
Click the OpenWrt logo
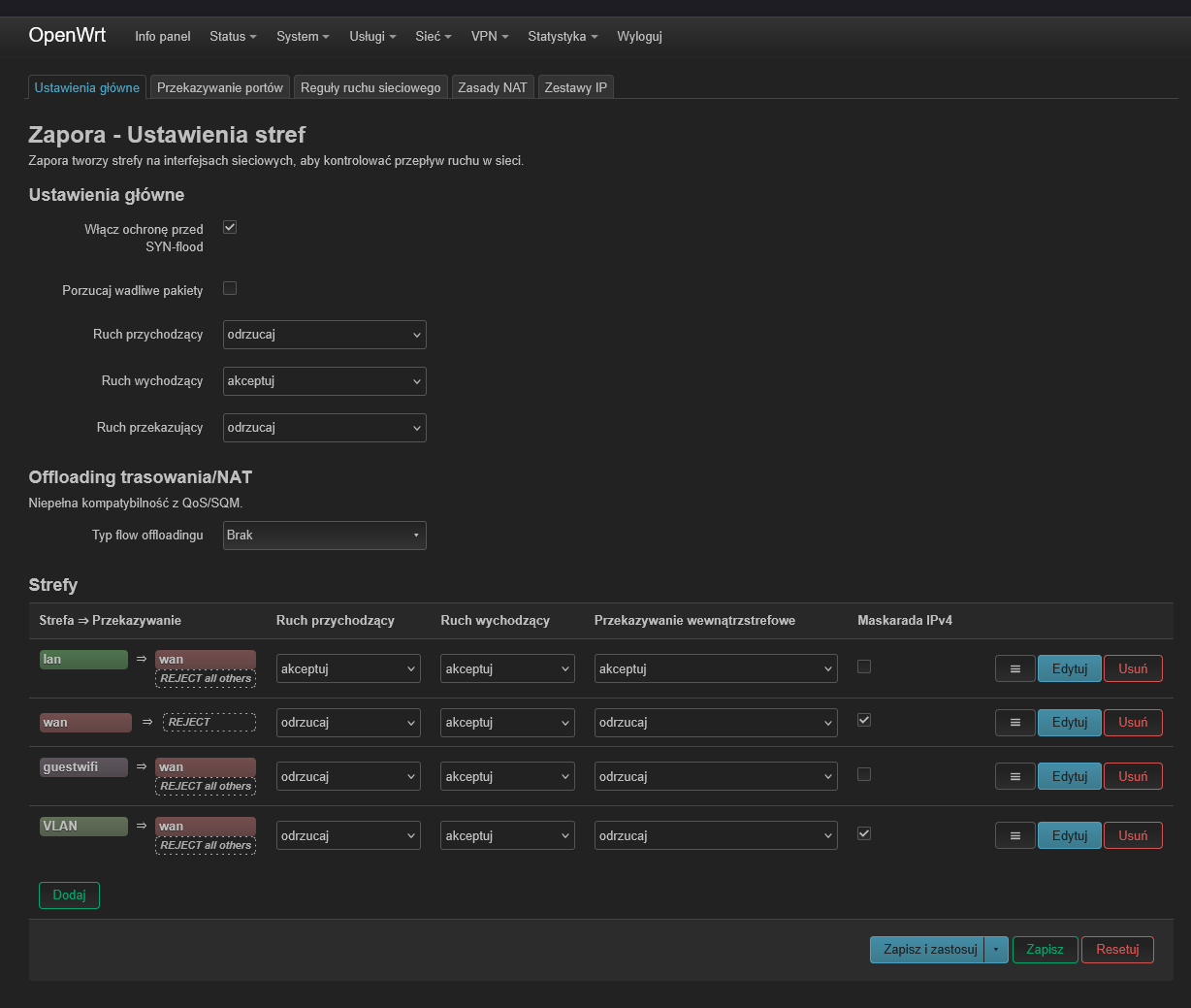[67, 35]
